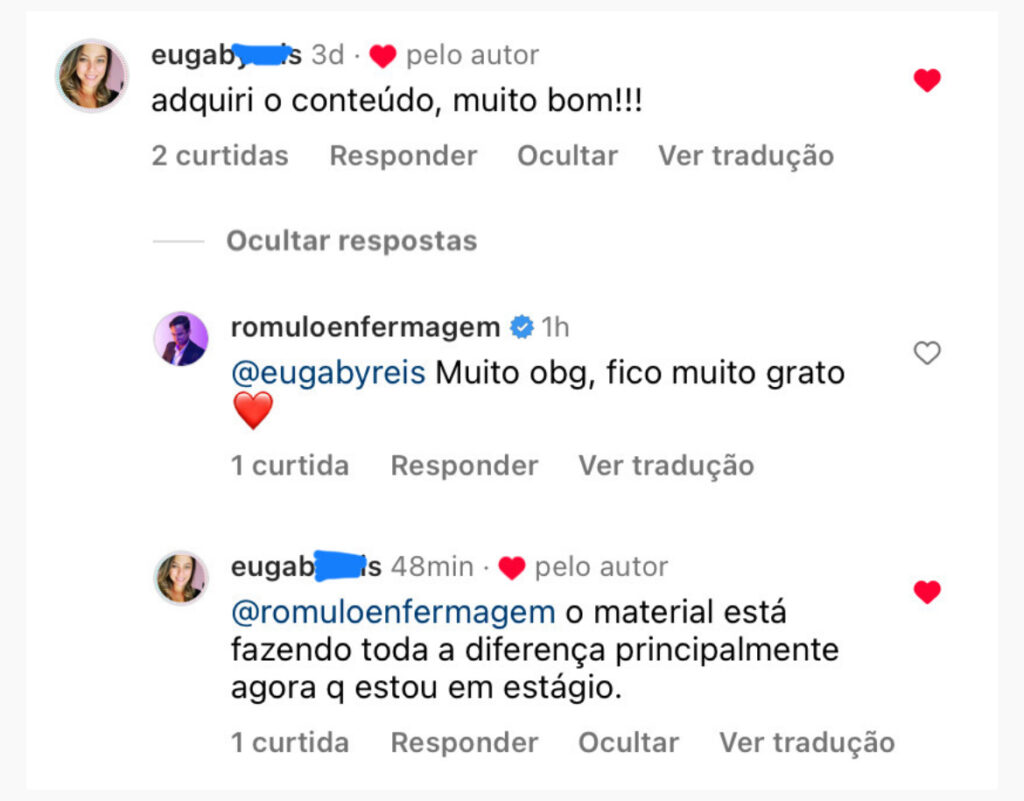Click the romuloenfermagem username

(x=365, y=327)
